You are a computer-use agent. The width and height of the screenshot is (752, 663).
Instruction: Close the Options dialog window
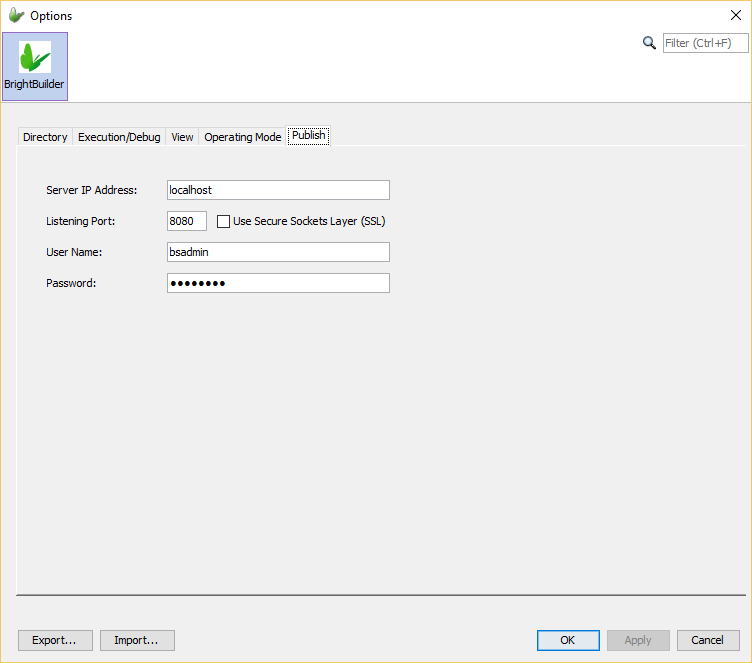[735, 15]
